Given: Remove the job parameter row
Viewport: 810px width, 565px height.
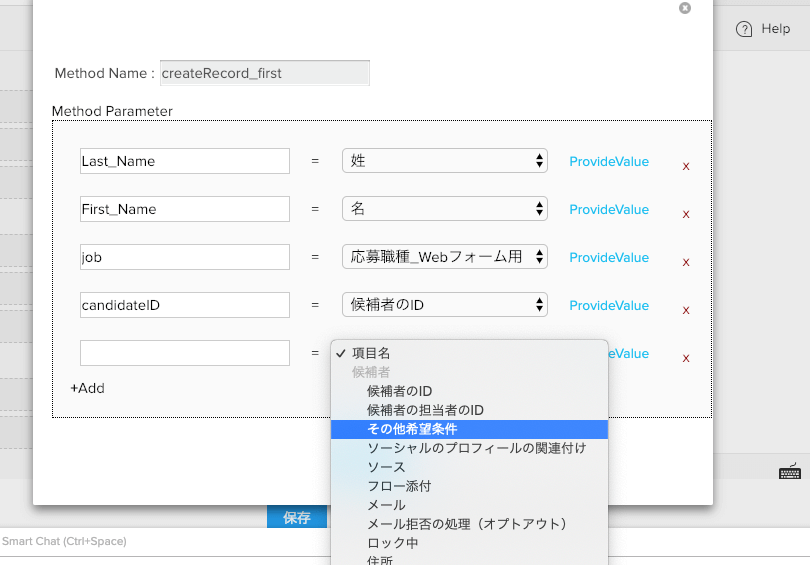Looking at the screenshot, I should pyautogui.click(x=686, y=262).
